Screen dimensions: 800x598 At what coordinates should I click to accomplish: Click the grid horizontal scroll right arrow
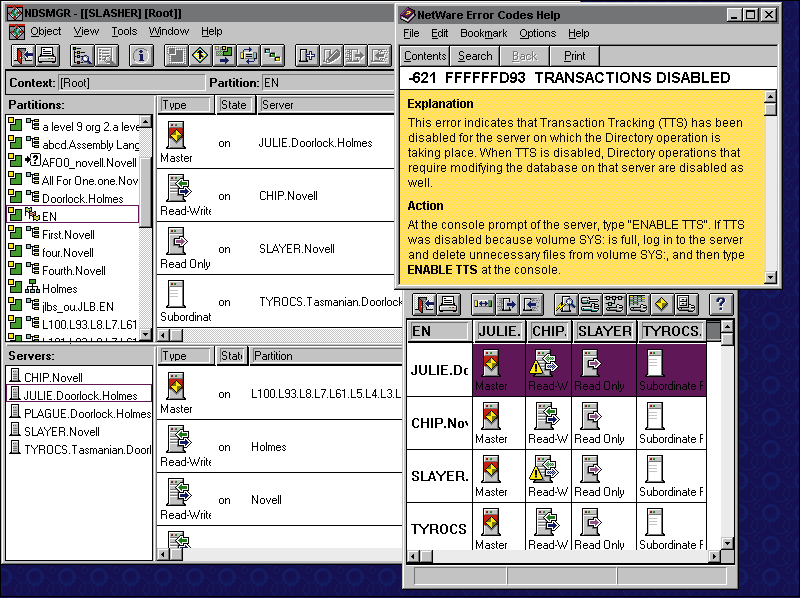tap(715, 556)
